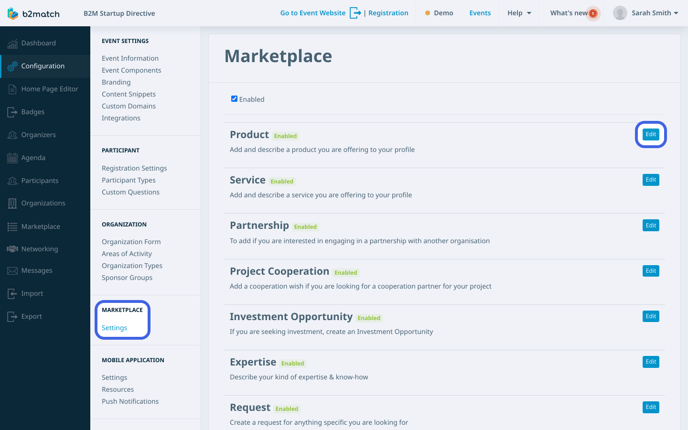
Task: Click the Demo label in header
Action: click(x=444, y=13)
